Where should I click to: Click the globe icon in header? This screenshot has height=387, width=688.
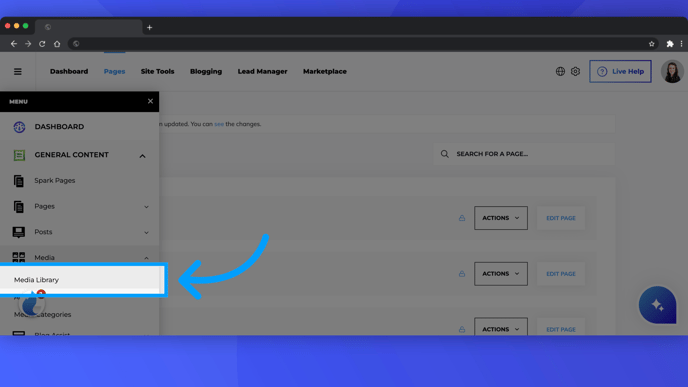click(x=560, y=71)
